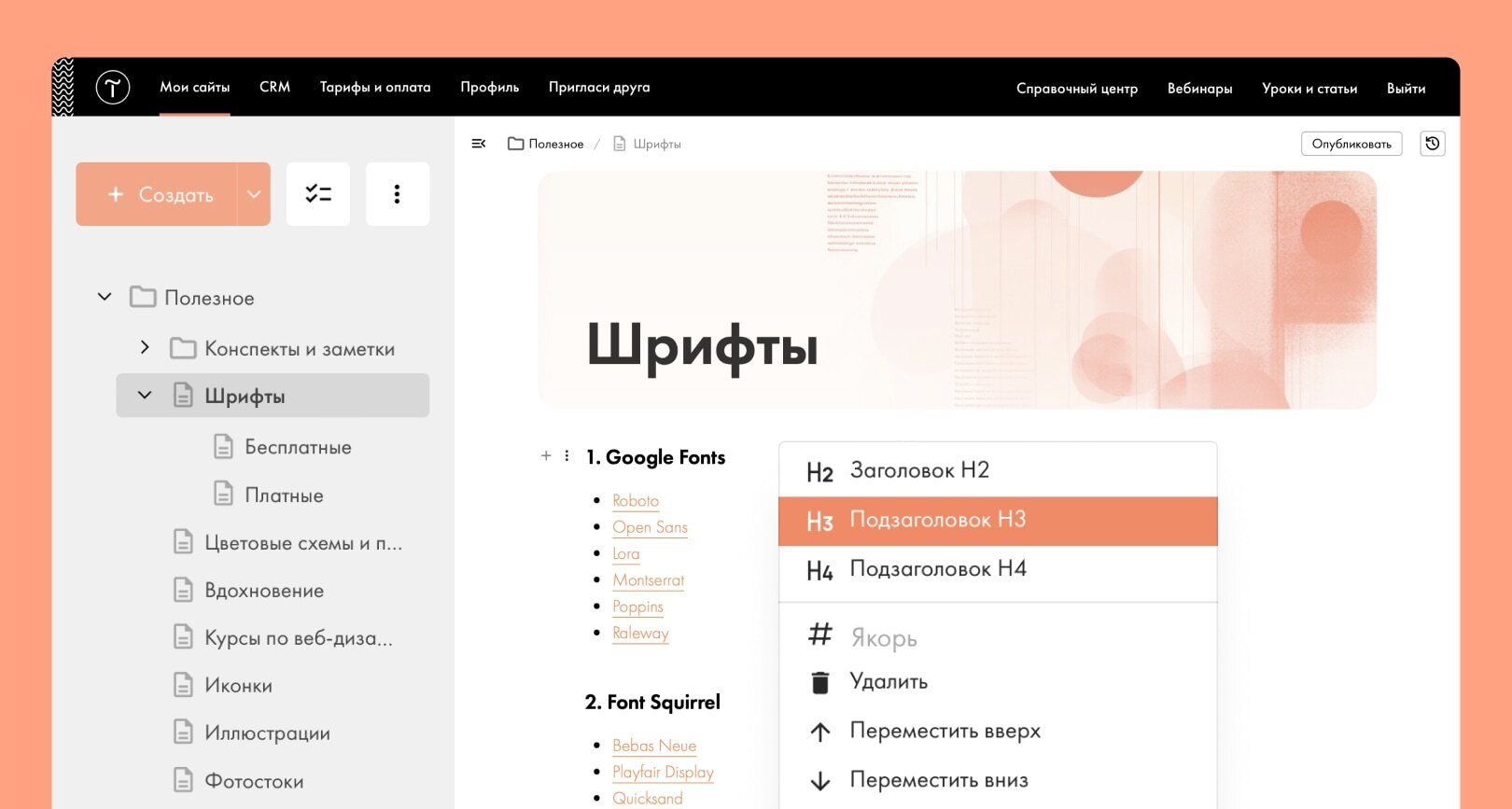
Task: Open the Raleway font link
Action: pyautogui.click(x=640, y=634)
